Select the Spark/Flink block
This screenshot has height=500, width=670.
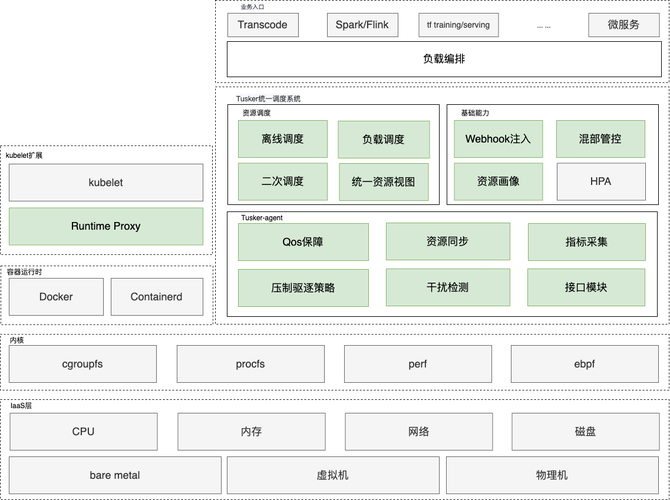tap(362, 25)
